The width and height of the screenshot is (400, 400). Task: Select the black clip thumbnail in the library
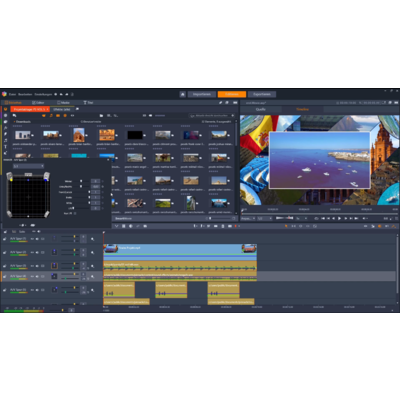coord(135,135)
